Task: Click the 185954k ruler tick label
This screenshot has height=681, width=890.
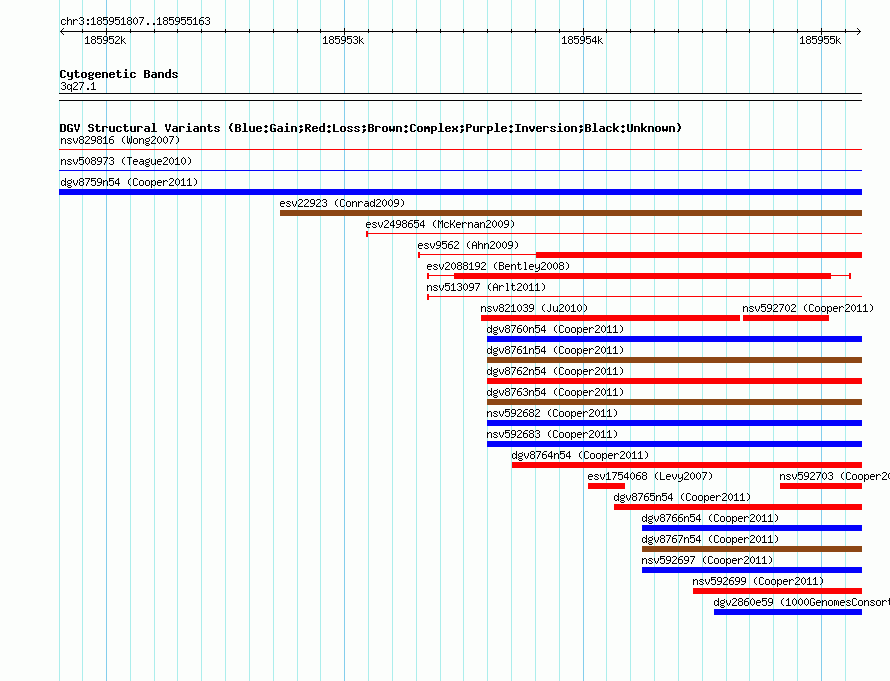Action: coord(582,40)
